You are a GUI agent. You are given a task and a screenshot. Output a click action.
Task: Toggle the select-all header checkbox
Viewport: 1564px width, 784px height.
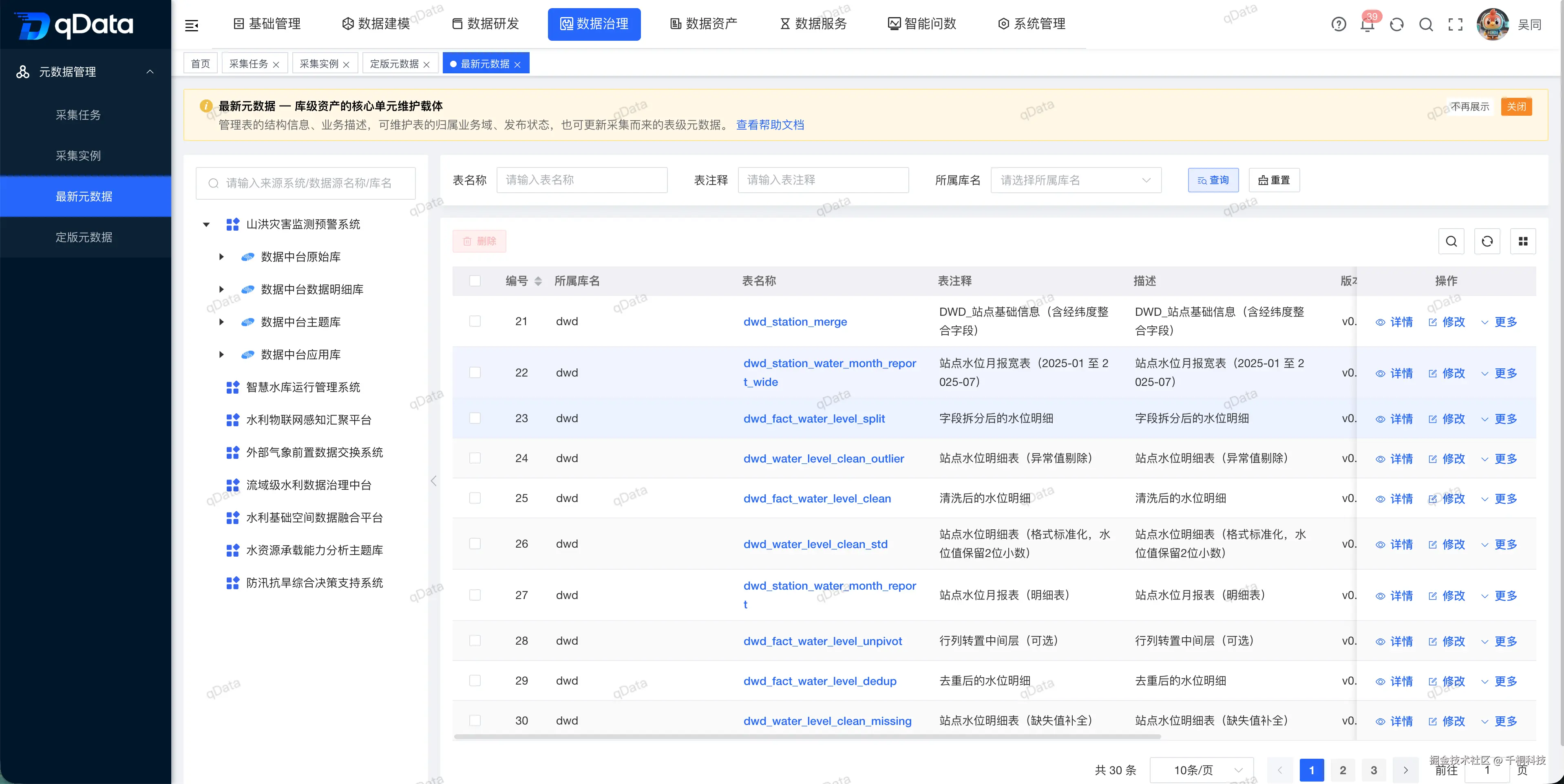click(475, 281)
